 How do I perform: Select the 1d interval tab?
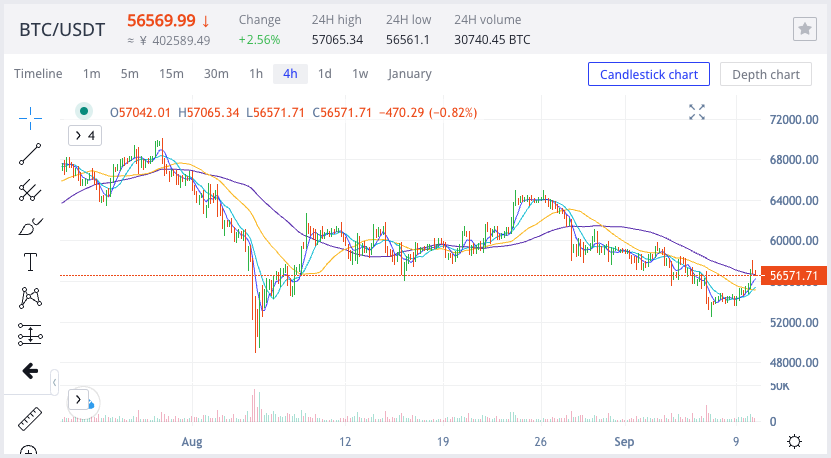325,74
